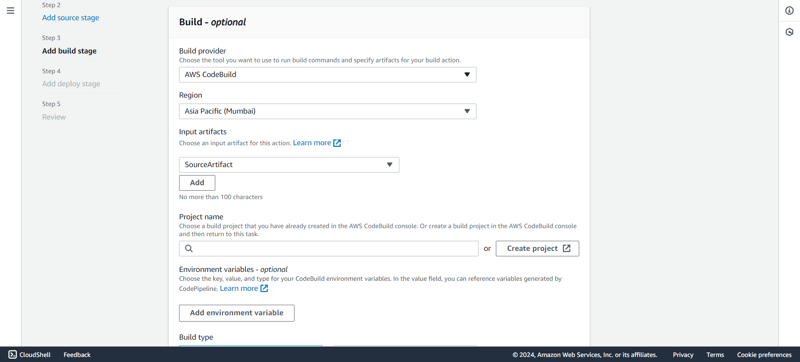Open the Terms link in footer
Image resolution: width=800 pixels, height=362 pixels.
[x=715, y=355]
